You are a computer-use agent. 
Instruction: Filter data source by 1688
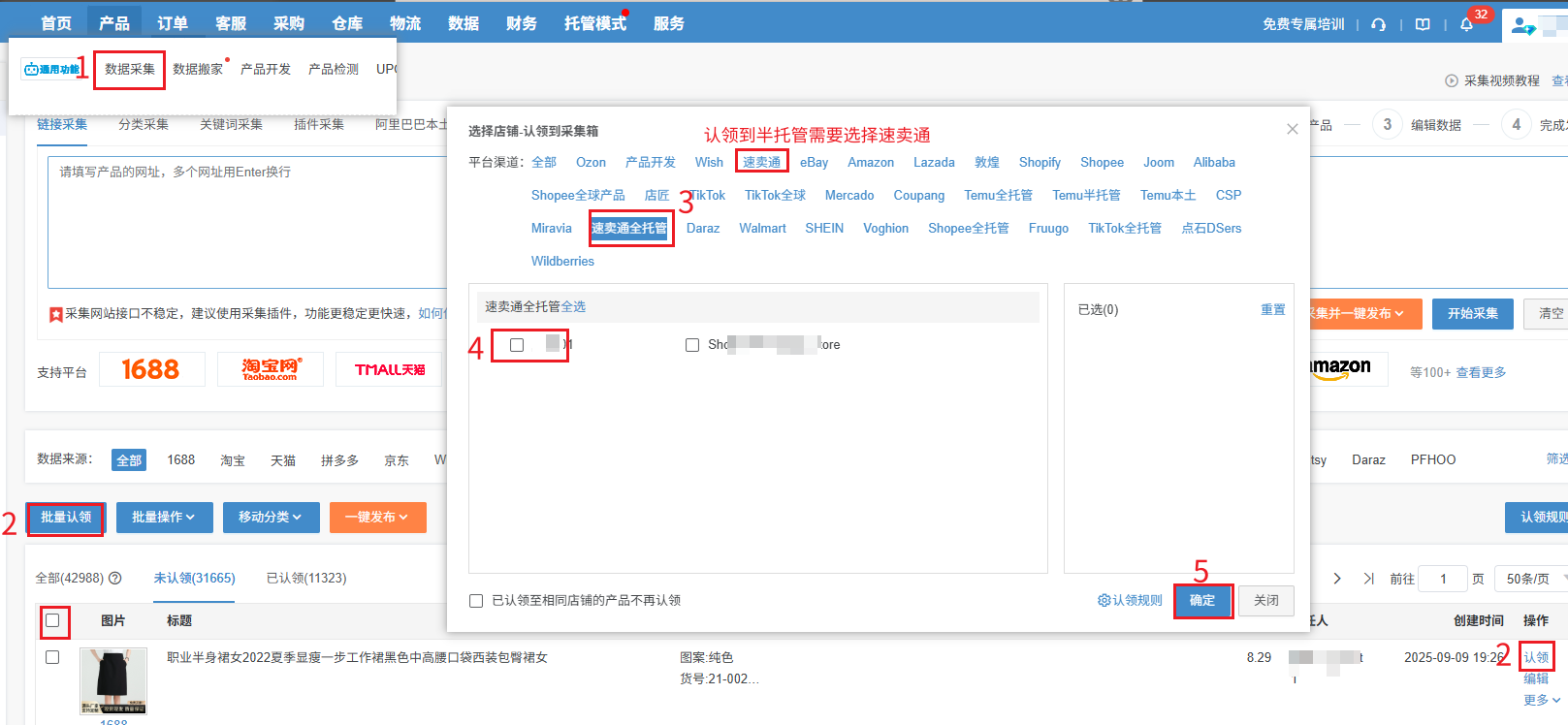tap(181, 460)
